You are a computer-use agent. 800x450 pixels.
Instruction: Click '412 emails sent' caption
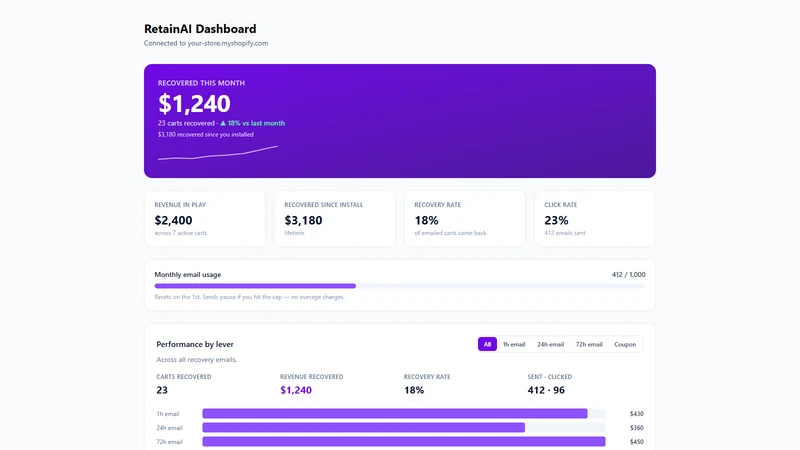pos(565,233)
